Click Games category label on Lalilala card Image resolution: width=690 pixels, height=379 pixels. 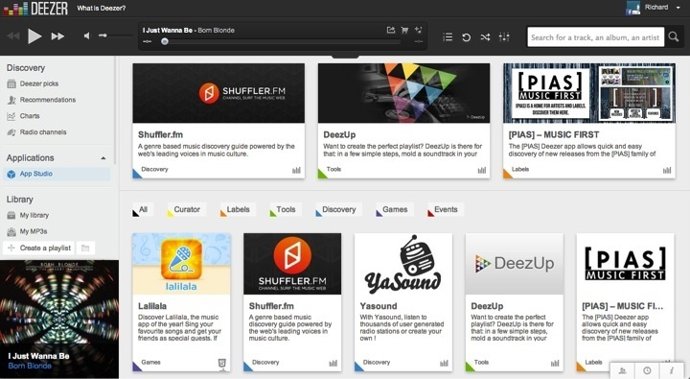(x=151, y=362)
